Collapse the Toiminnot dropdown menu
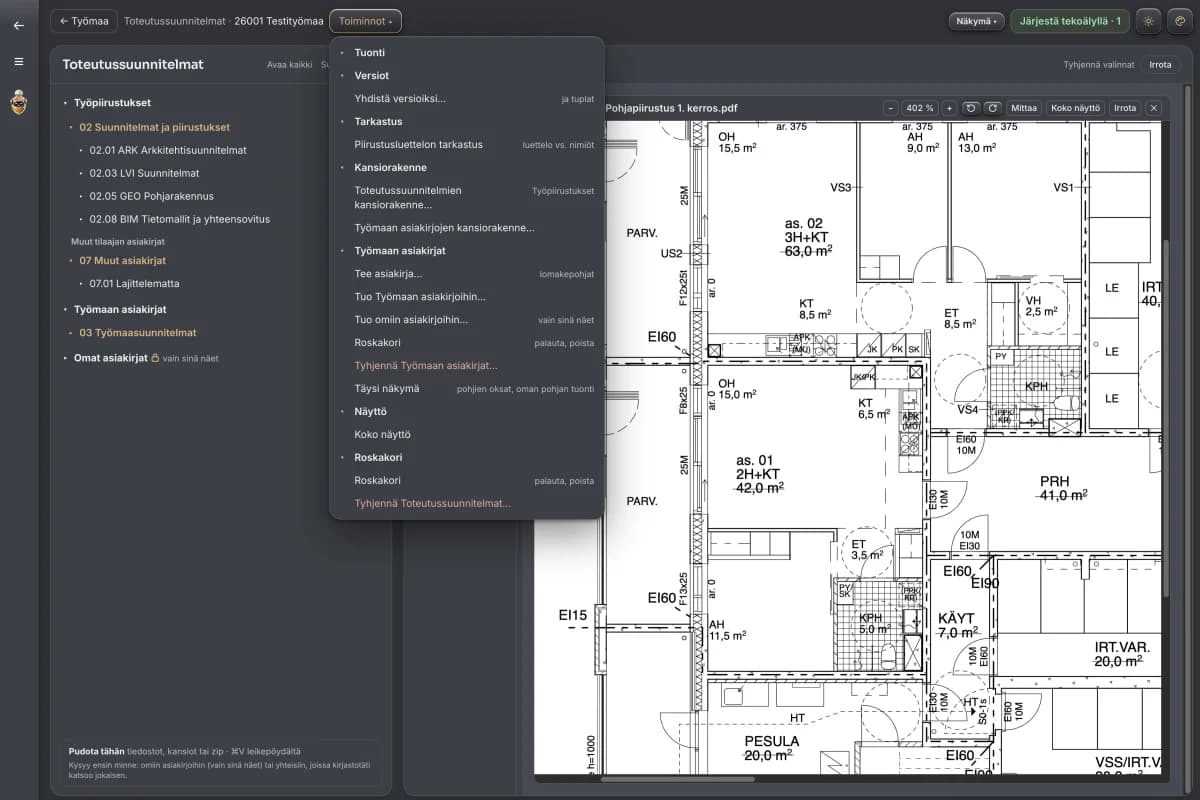The image size is (1200, 800). (x=366, y=21)
